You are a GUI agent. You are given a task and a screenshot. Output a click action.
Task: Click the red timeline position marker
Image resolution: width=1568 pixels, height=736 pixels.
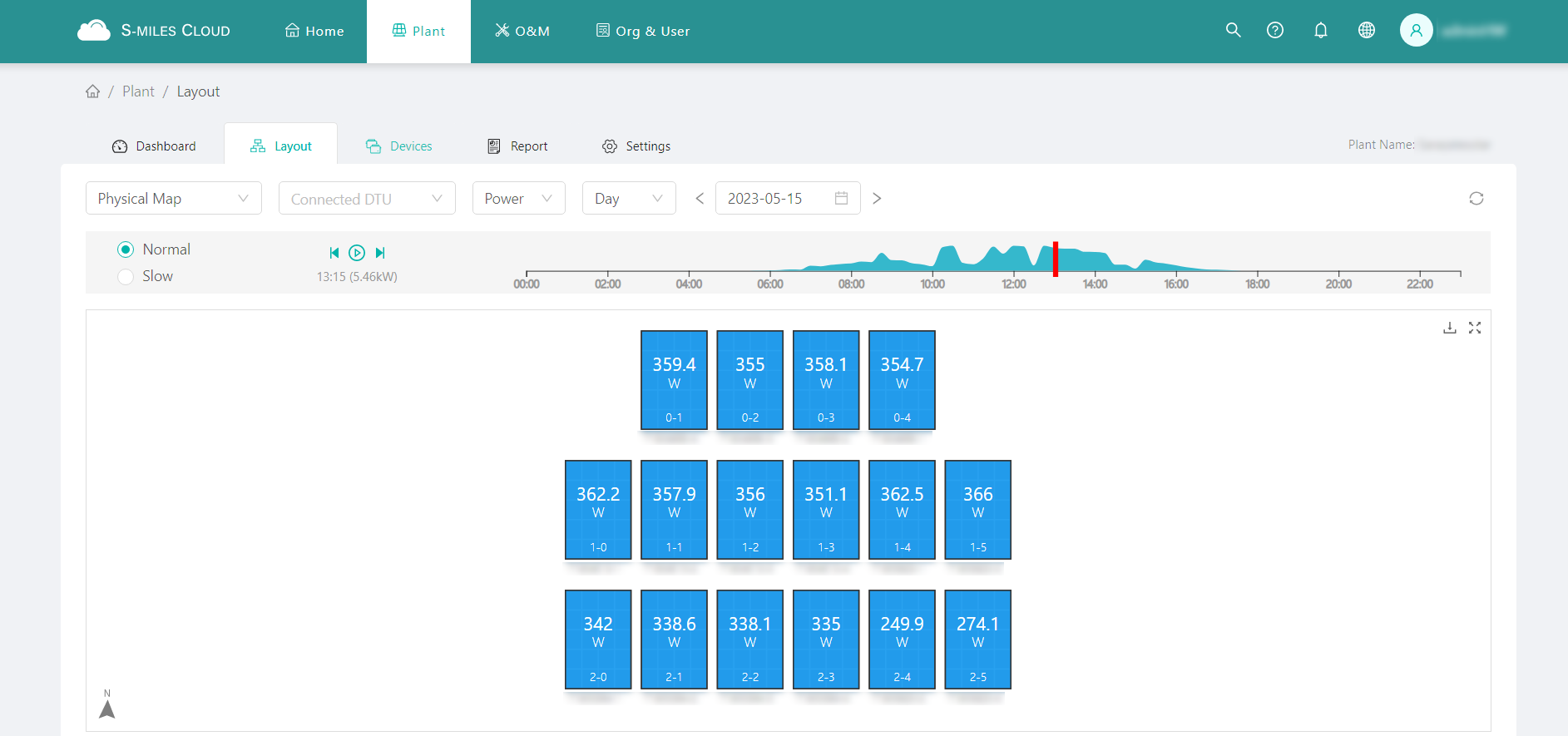[1055, 259]
